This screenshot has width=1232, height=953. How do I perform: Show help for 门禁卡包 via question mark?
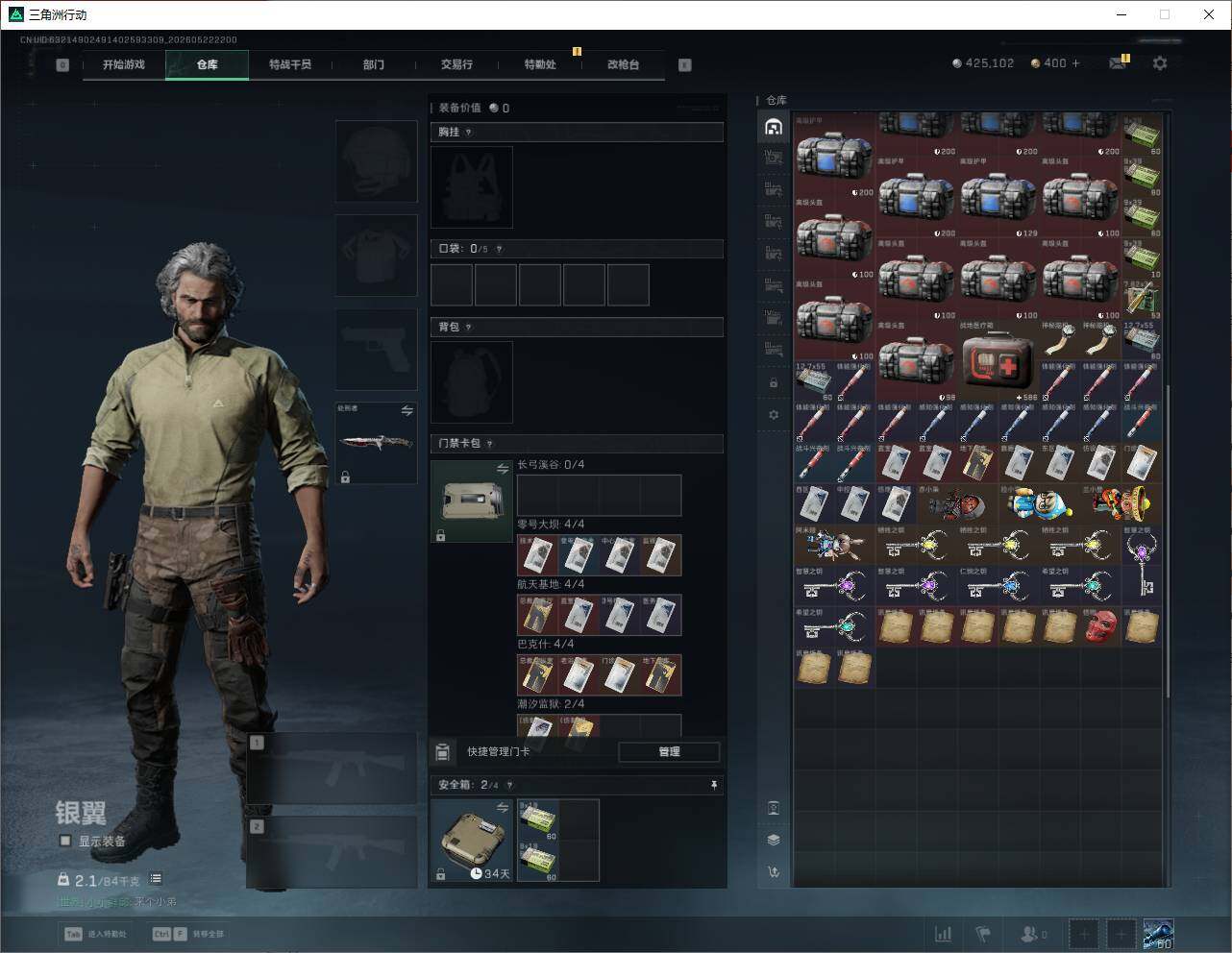pyautogui.click(x=490, y=443)
